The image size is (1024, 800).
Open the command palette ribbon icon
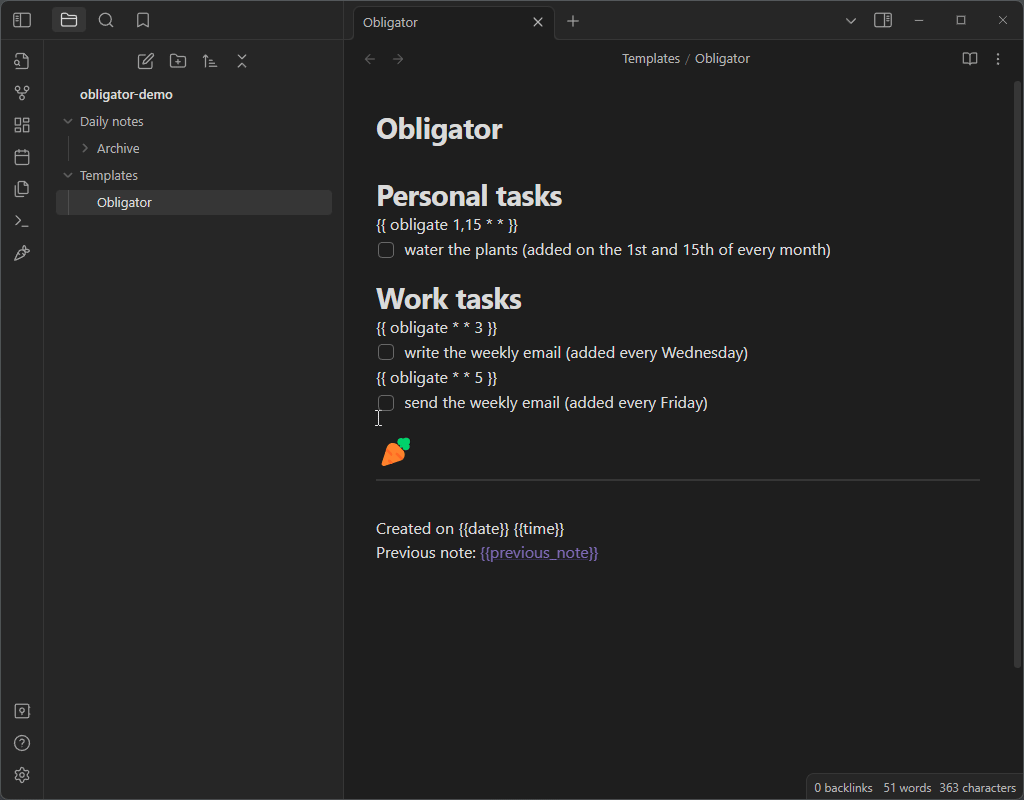pos(22,221)
